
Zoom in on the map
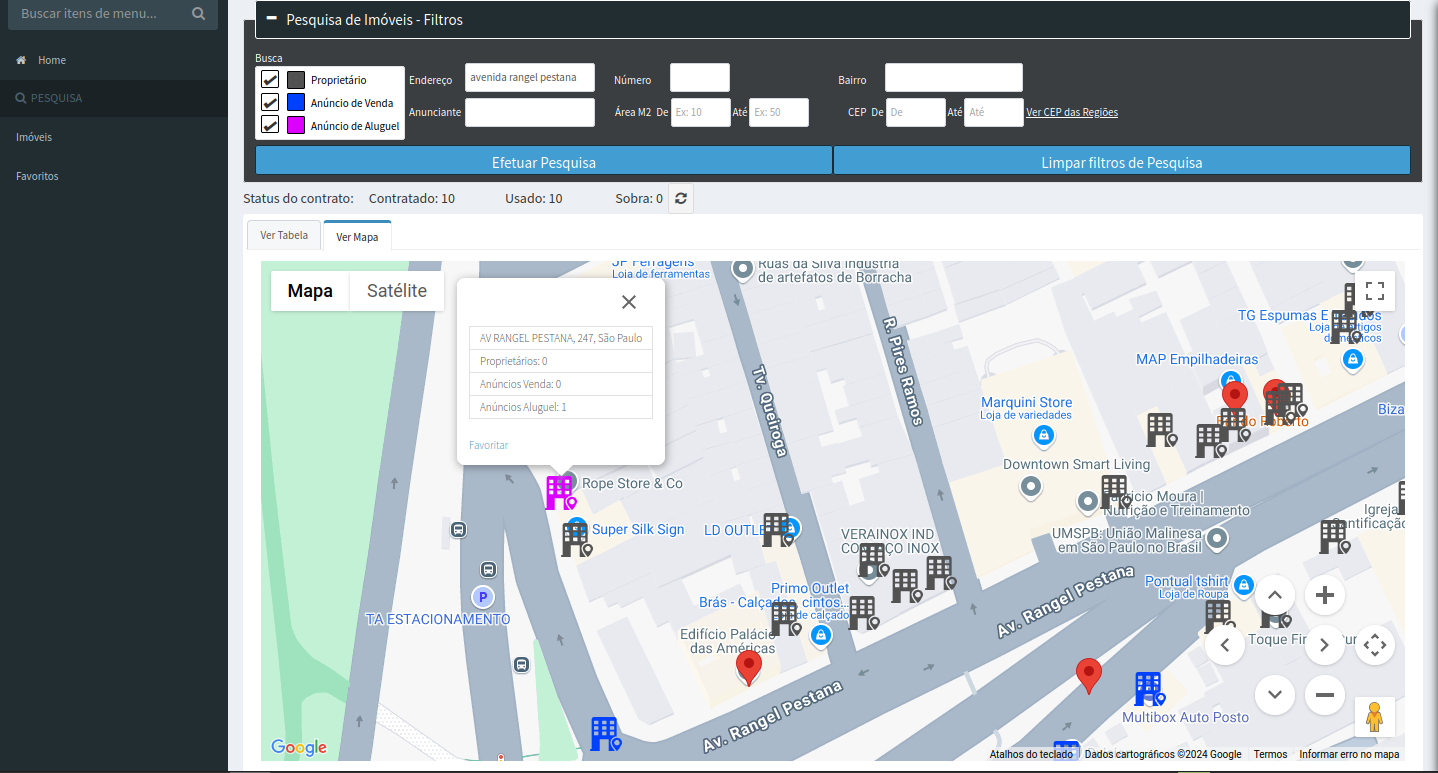[1325, 596]
